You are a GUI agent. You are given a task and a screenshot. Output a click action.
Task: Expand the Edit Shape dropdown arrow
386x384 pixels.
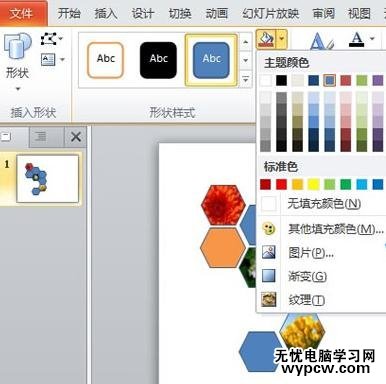click(61, 39)
